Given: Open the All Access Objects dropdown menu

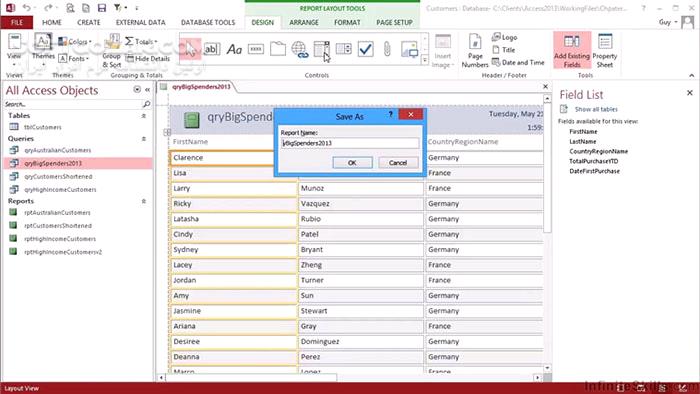Looking at the screenshot, I should pos(137,90).
